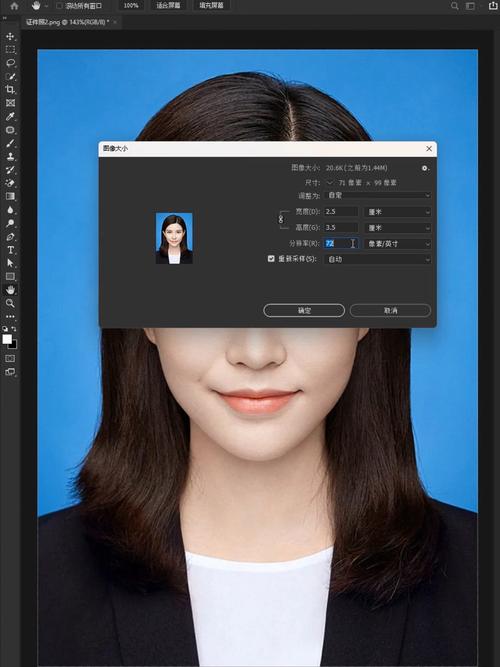Select the Pen tool

tap(10, 237)
